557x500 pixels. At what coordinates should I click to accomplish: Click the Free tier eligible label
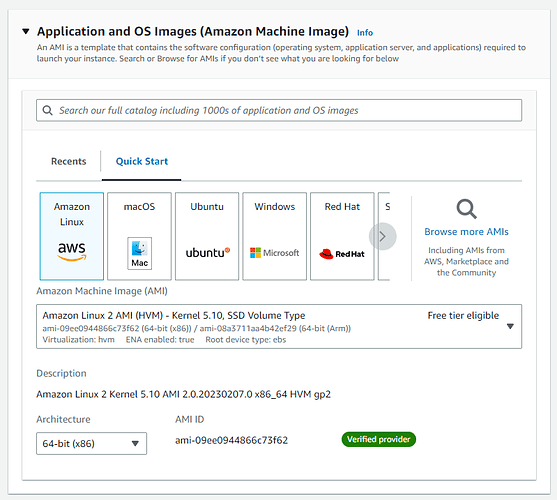coord(463,315)
